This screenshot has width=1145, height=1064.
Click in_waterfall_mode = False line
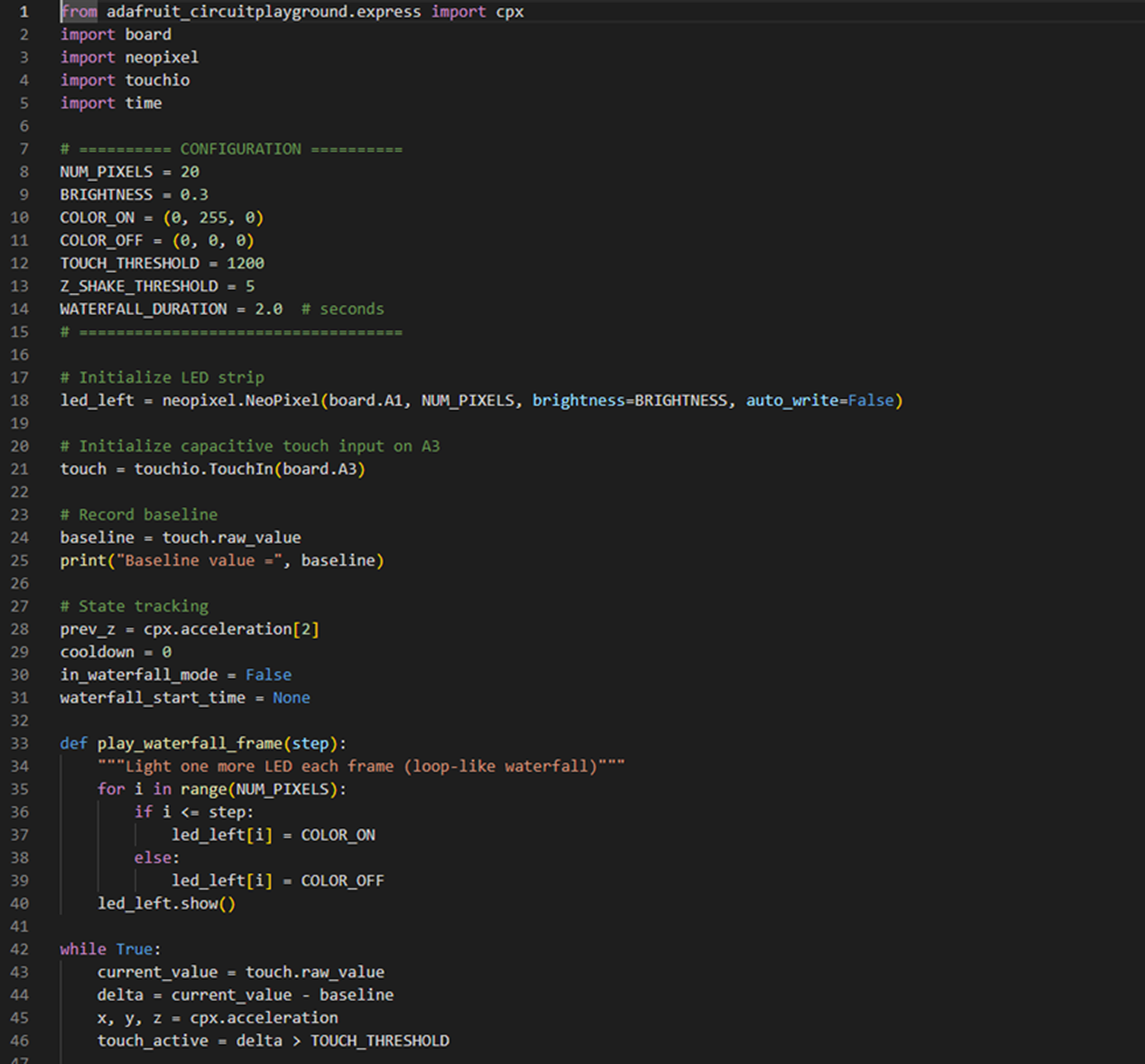coord(175,675)
